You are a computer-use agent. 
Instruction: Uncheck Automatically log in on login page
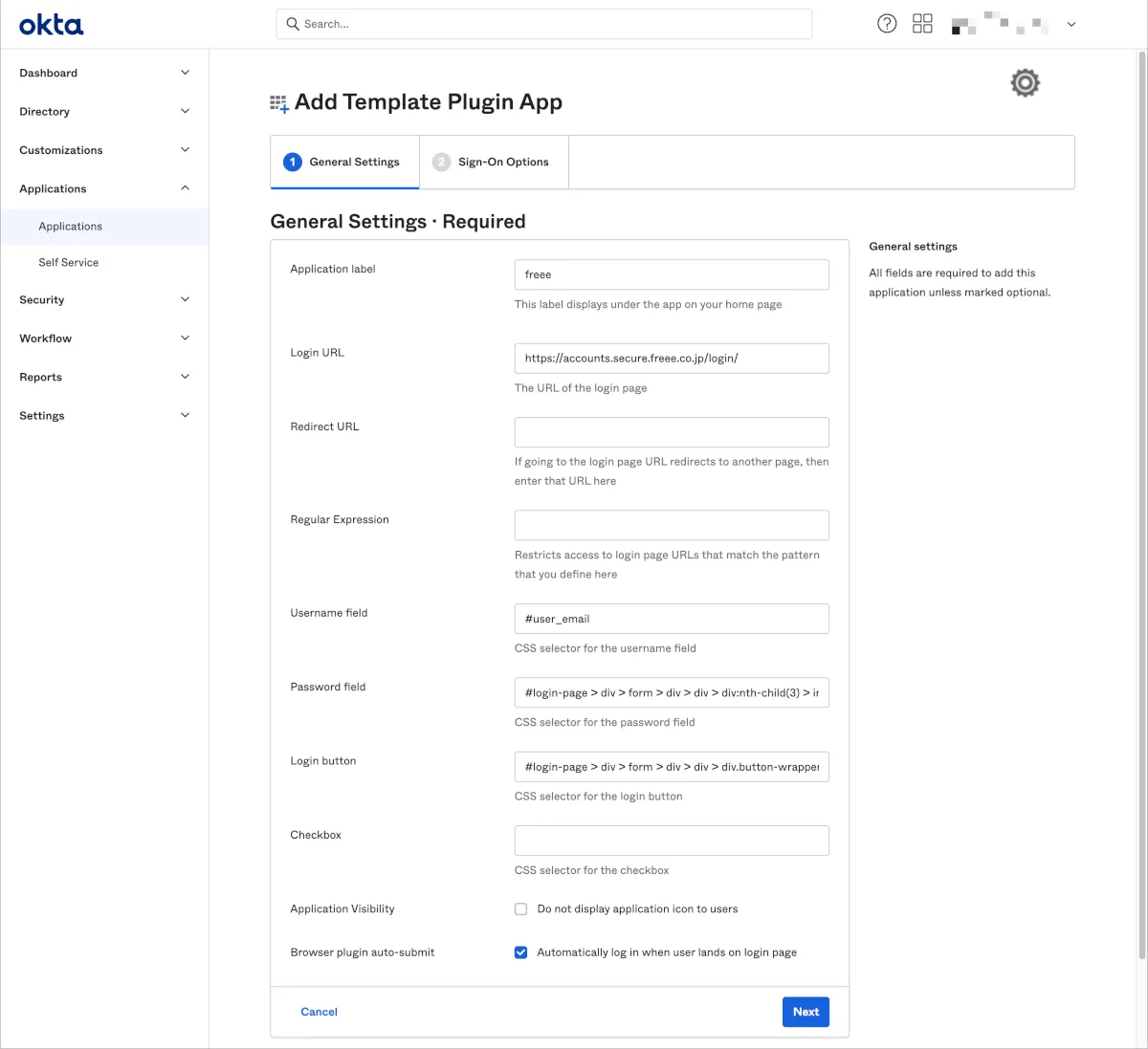[521, 952]
